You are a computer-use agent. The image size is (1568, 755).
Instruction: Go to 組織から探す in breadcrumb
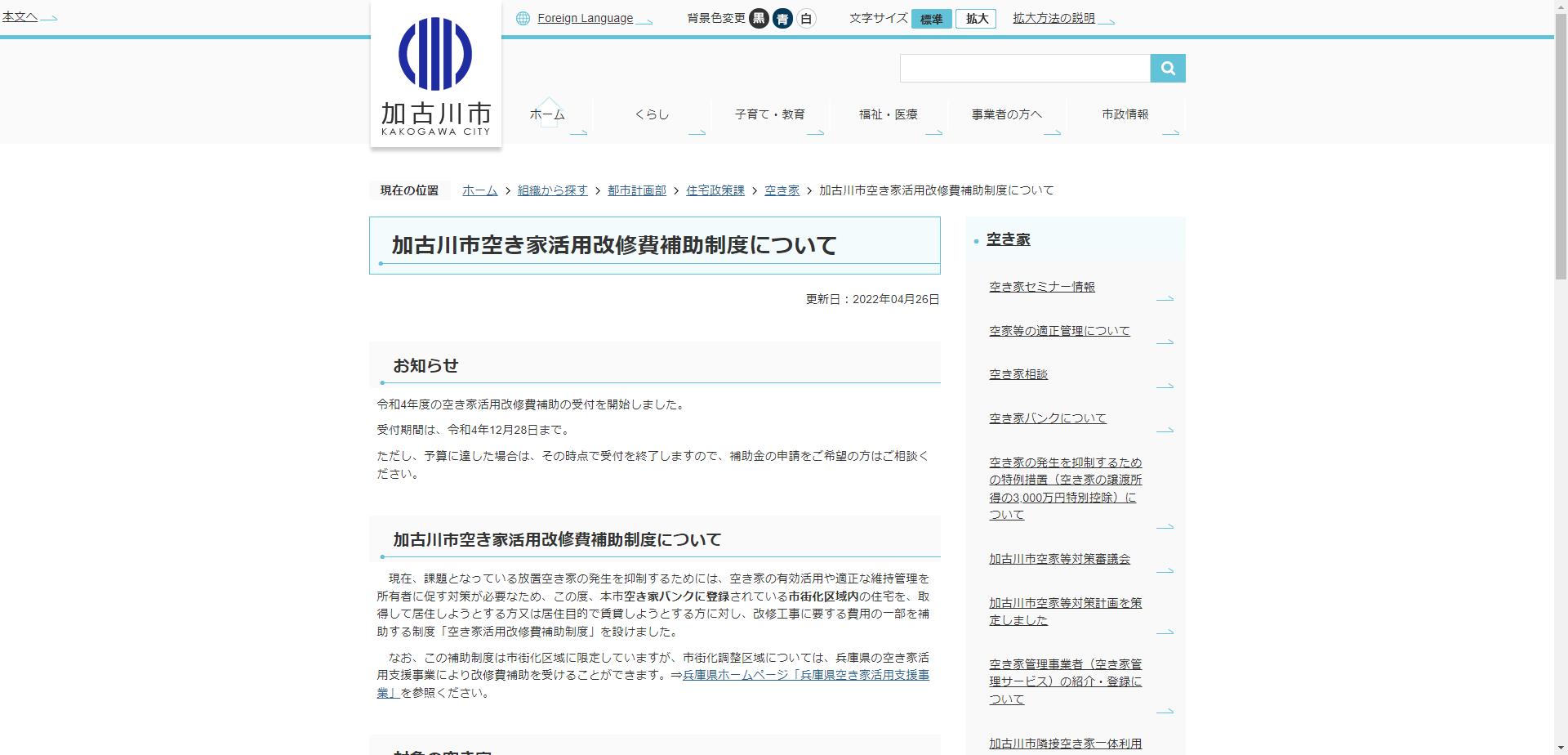[552, 190]
